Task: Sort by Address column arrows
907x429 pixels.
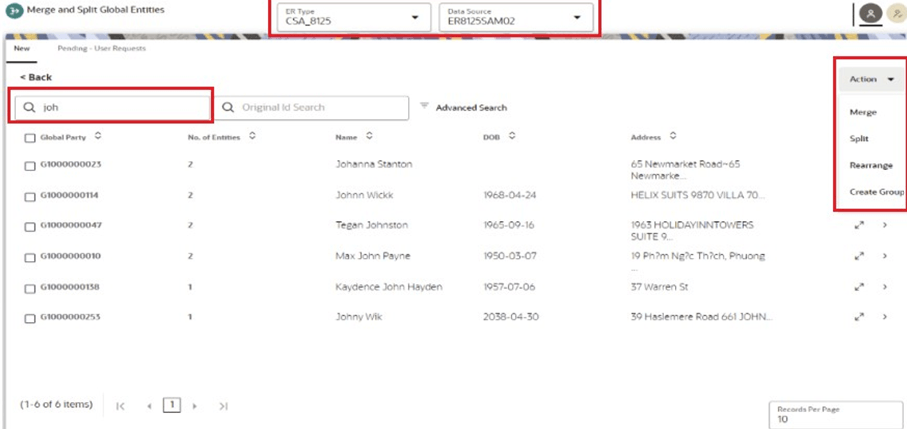Action: pyautogui.click(x=673, y=136)
